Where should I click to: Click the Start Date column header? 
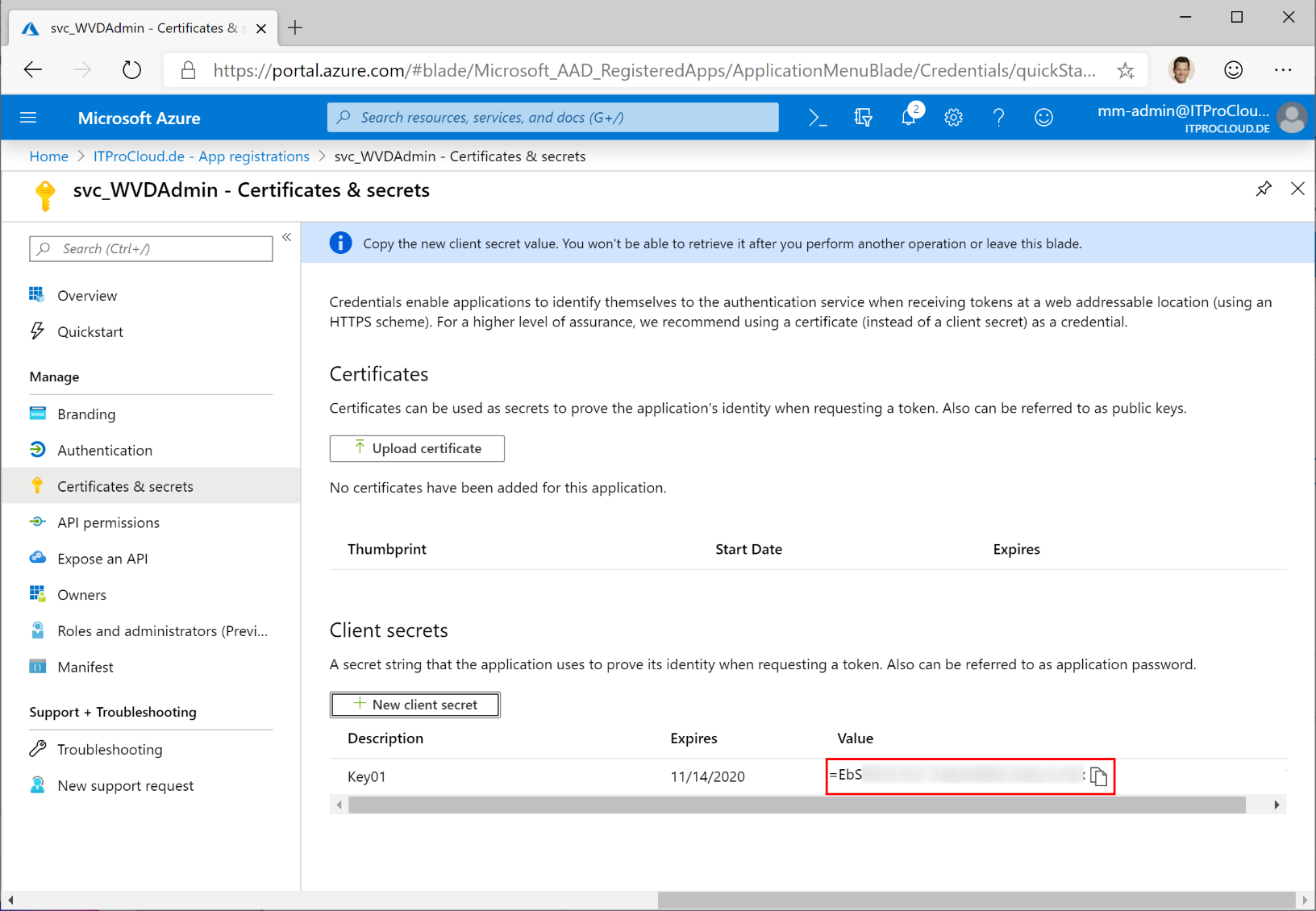pos(748,549)
